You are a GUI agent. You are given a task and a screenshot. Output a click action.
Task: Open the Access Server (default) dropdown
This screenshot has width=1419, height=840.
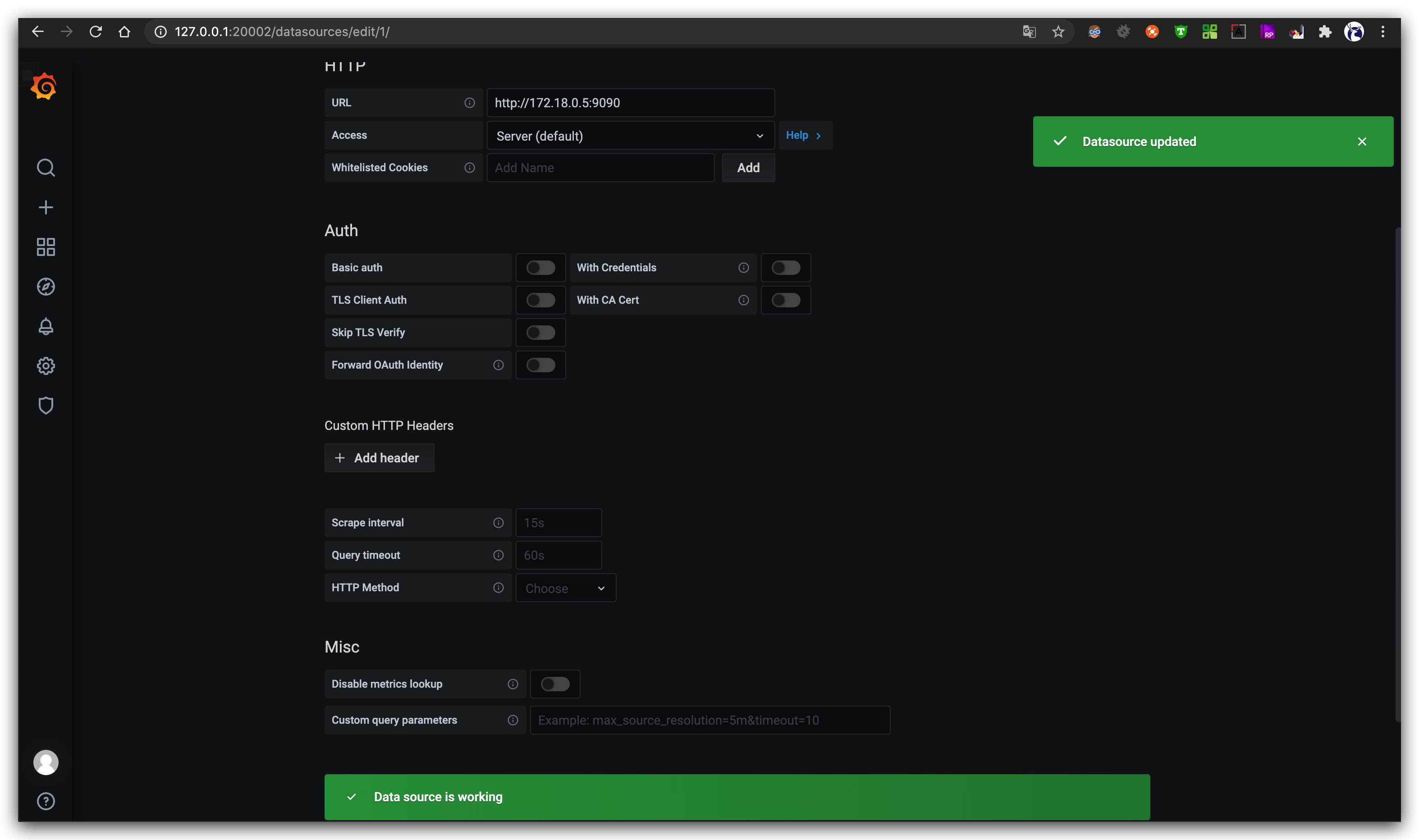pos(629,136)
